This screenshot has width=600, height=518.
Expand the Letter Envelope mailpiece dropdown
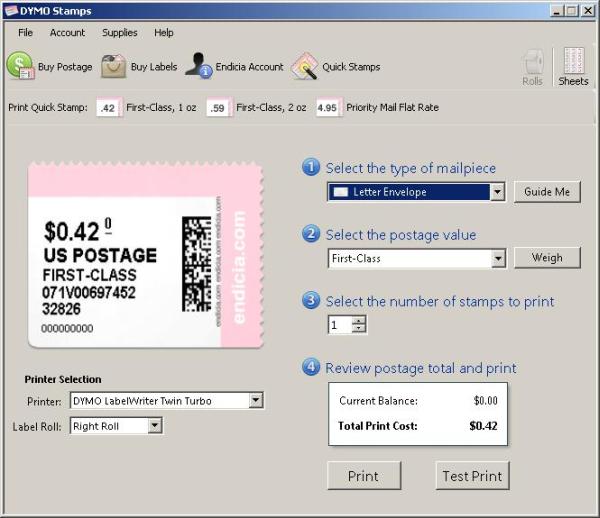(x=497, y=192)
